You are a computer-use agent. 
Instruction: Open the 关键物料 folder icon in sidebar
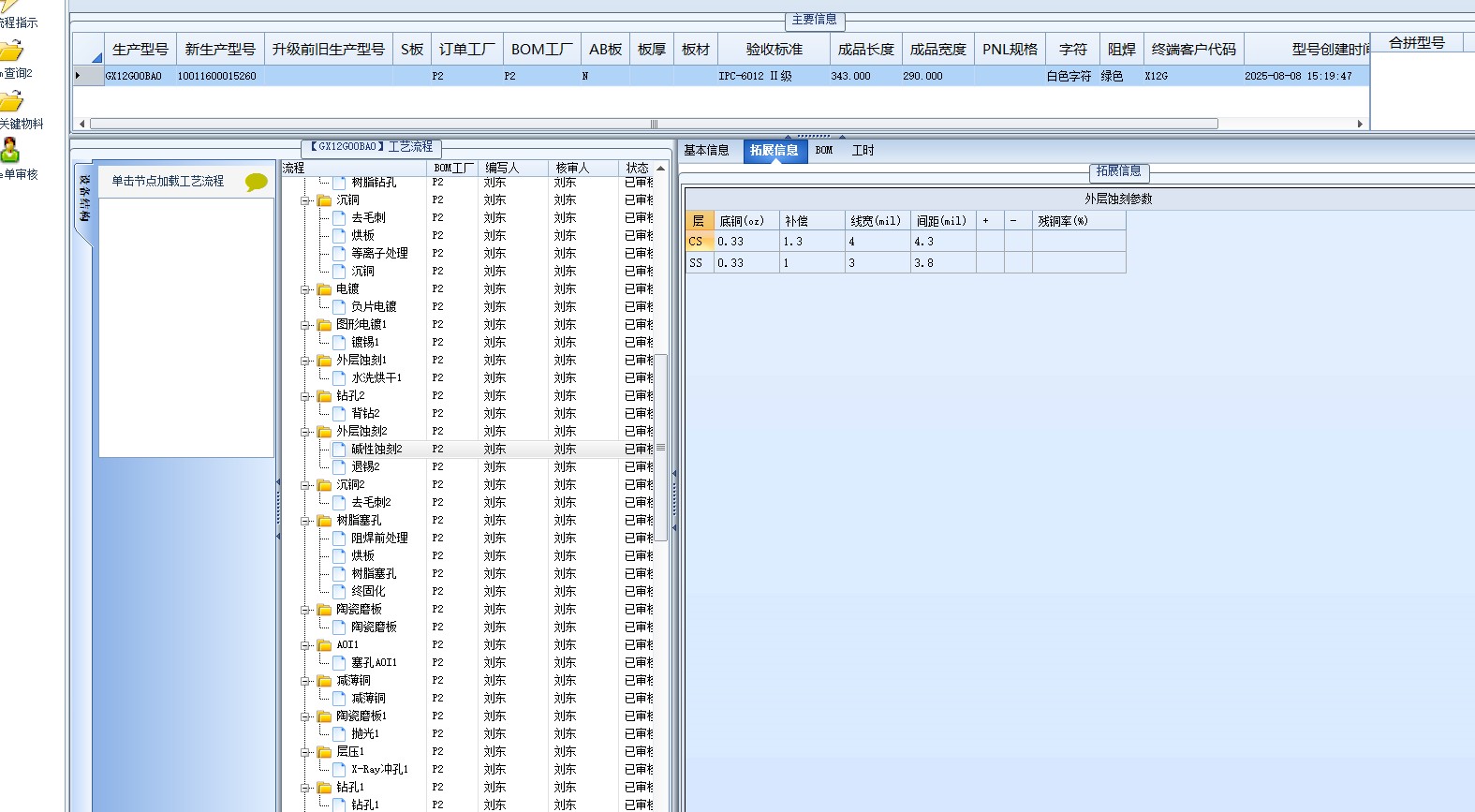[x=10, y=101]
